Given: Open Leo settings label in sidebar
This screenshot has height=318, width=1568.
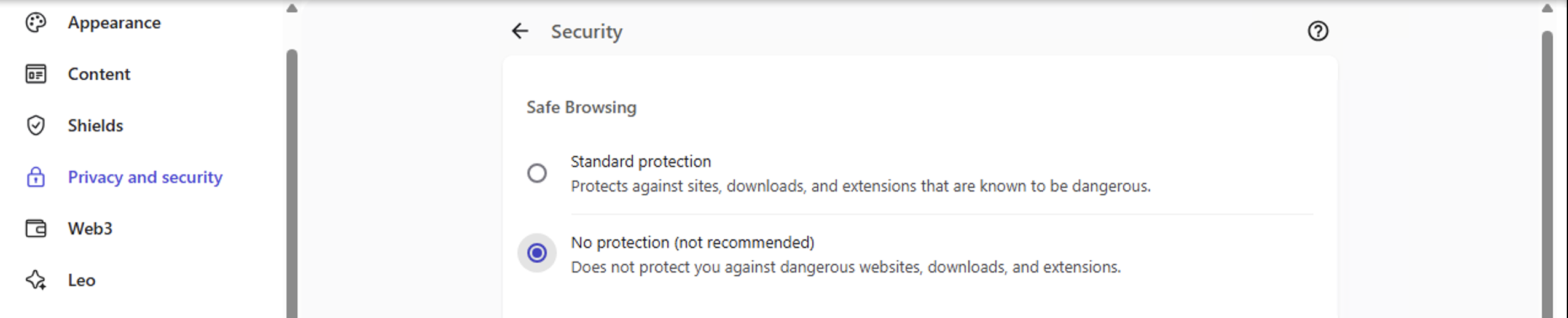Looking at the screenshot, I should (81, 280).
